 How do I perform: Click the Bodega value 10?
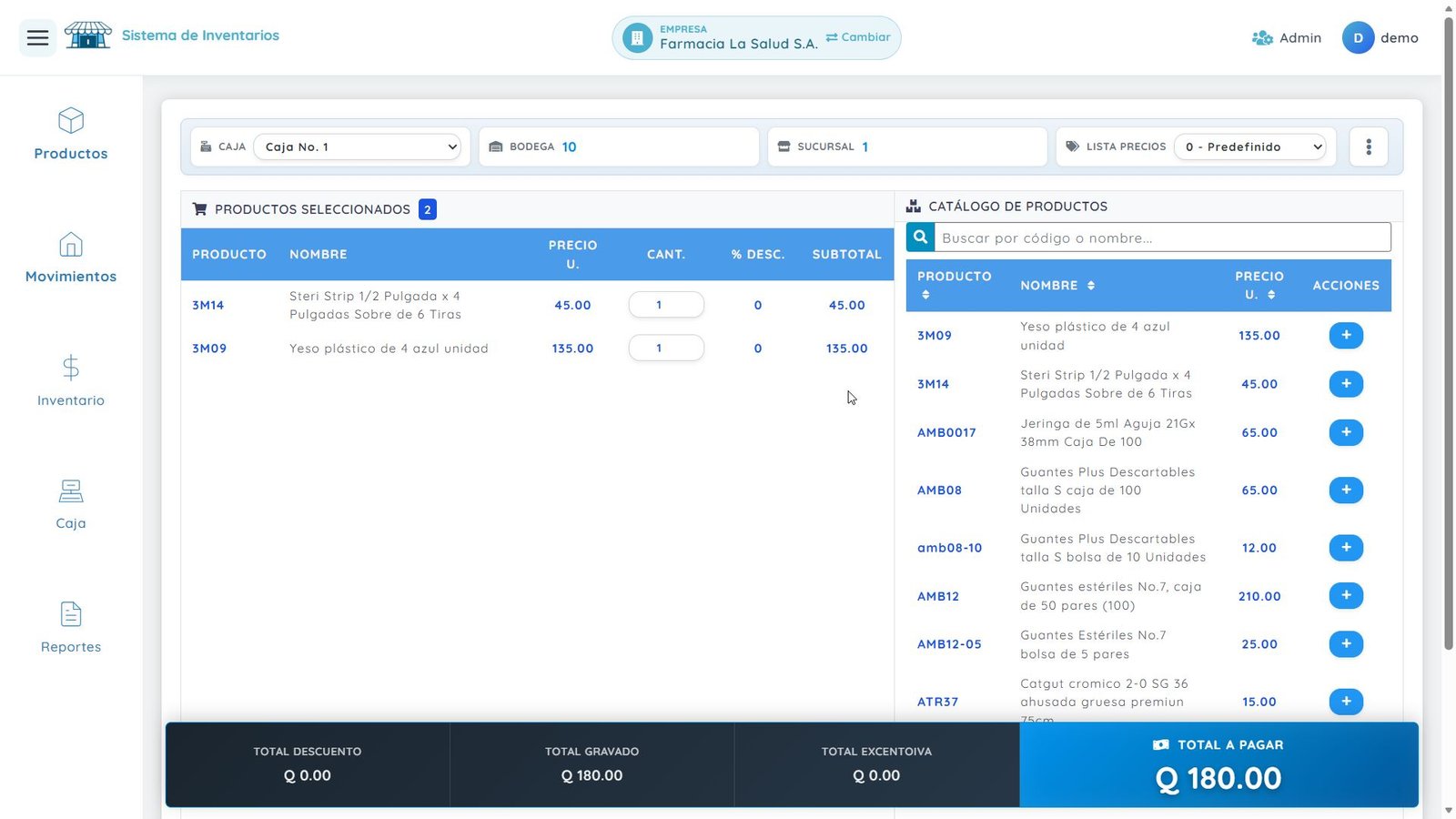(569, 147)
